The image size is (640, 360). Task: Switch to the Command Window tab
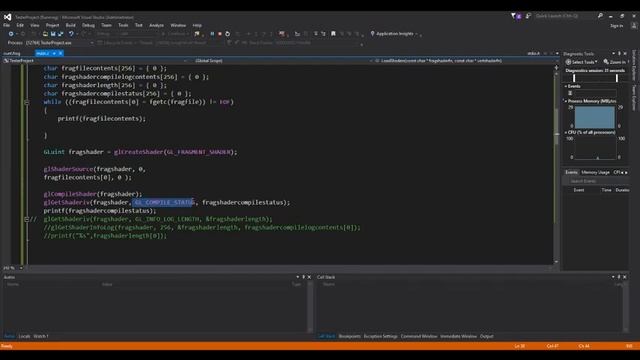point(419,336)
